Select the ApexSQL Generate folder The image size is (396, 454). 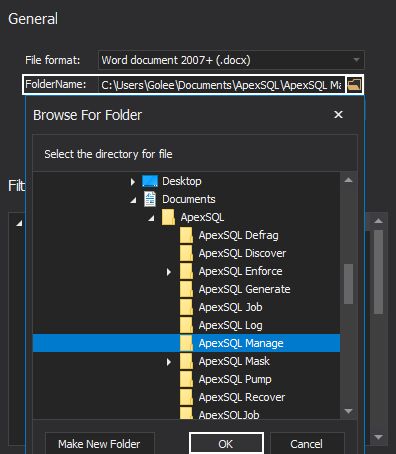click(x=244, y=289)
